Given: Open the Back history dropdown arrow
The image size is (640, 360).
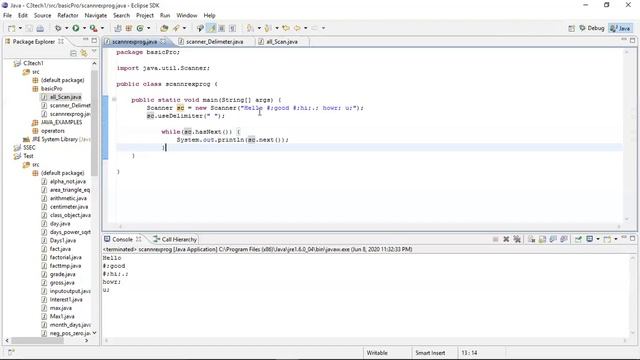Looking at the screenshot, I should 306,28.
